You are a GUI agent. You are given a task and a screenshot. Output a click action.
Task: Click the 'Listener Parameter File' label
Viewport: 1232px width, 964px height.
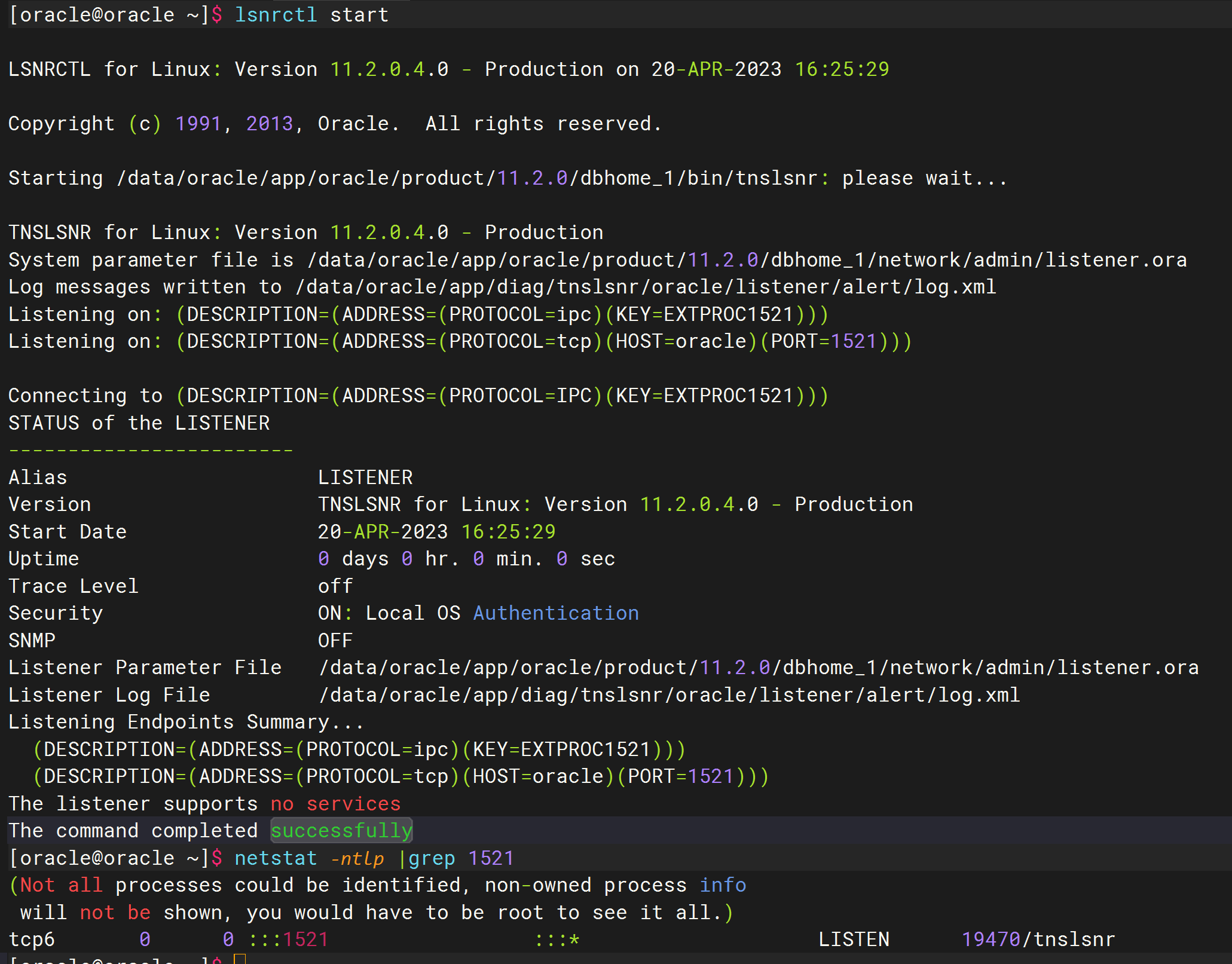(145, 668)
